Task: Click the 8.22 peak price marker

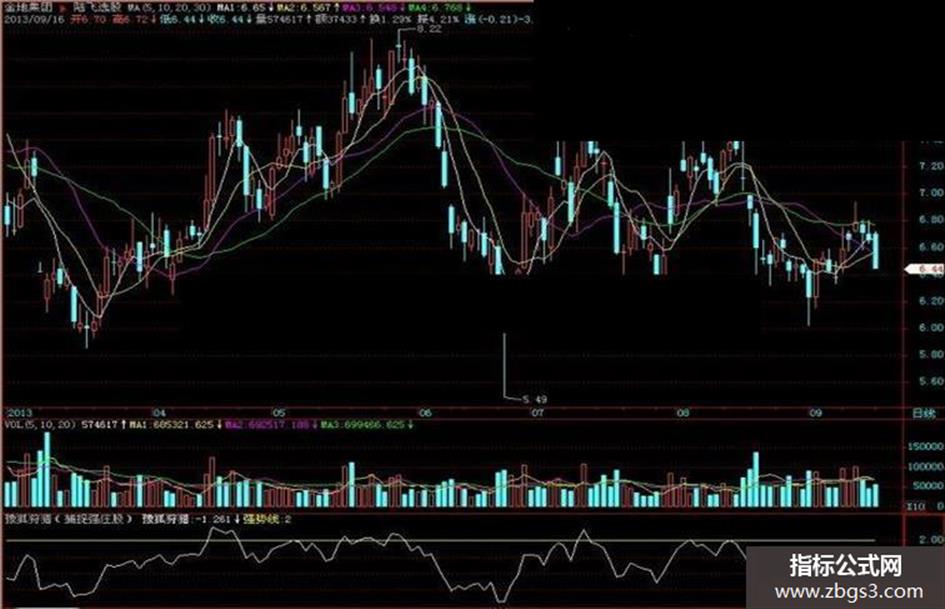Action: coord(429,29)
